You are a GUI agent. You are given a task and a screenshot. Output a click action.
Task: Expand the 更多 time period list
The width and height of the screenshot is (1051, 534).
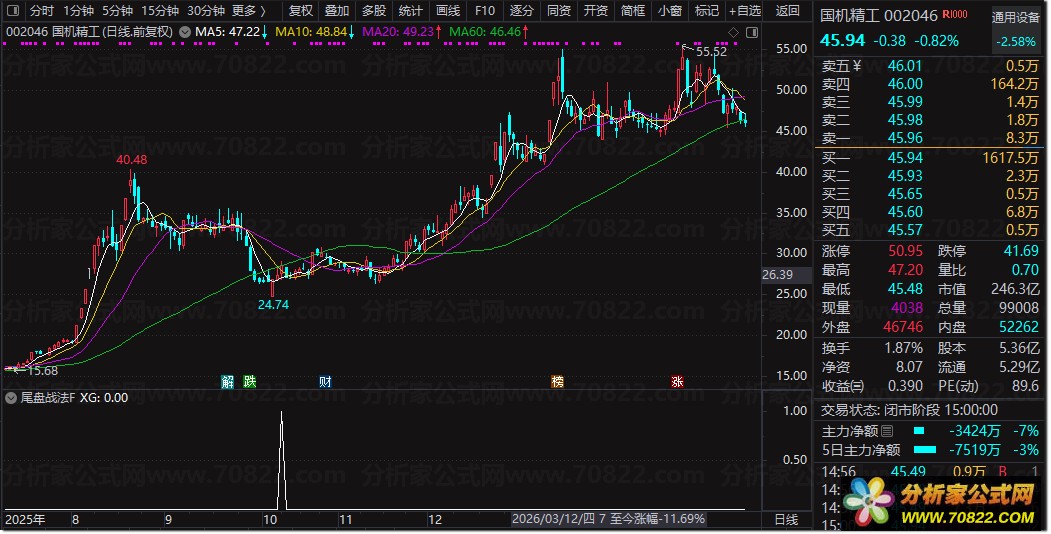249,11
